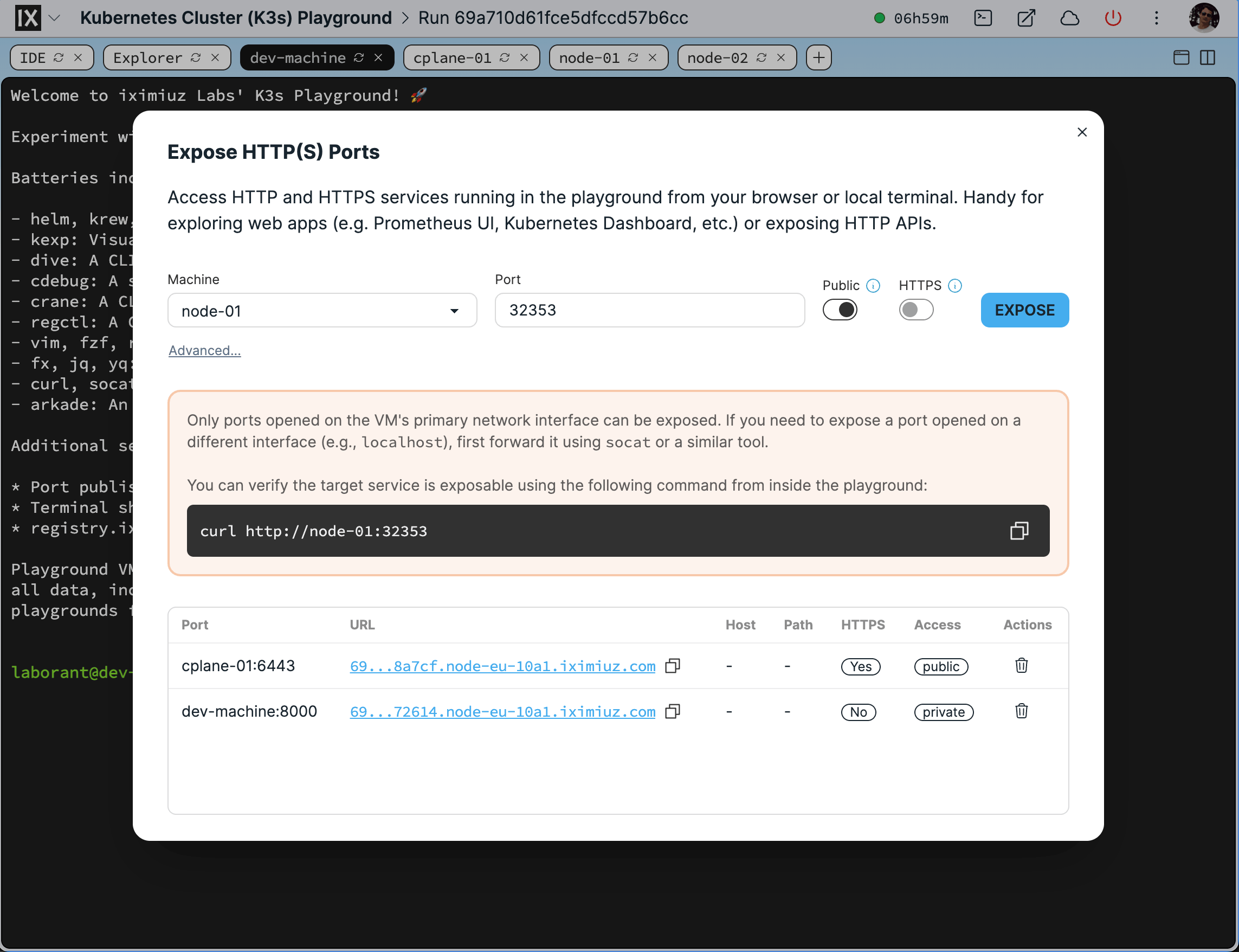Viewport: 1239px width, 952px height.
Task: Click the split view layout icon
Action: [x=1209, y=57]
